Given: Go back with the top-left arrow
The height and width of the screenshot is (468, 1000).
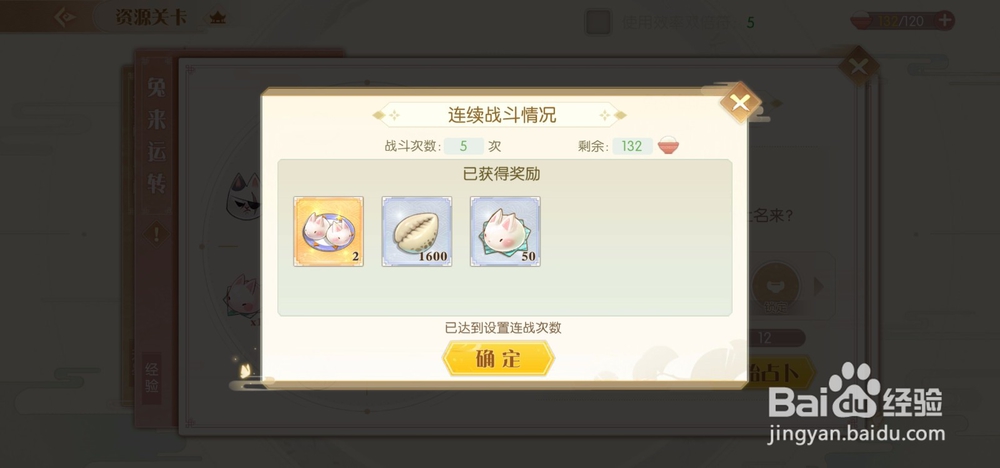Looking at the screenshot, I should pos(65,17).
